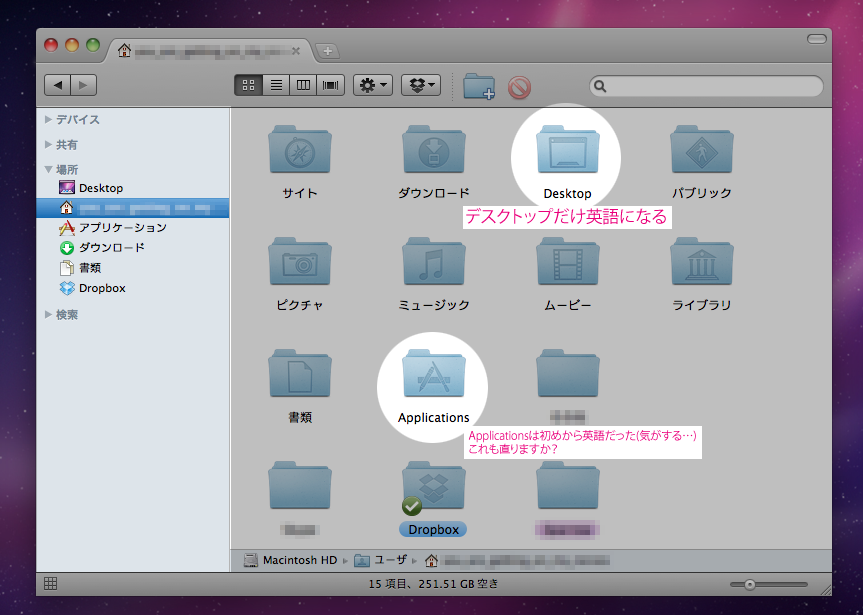Open the ムービー folder
Image resolution: width=863 pixels, height=615 pixels.
tap(568, 264)
